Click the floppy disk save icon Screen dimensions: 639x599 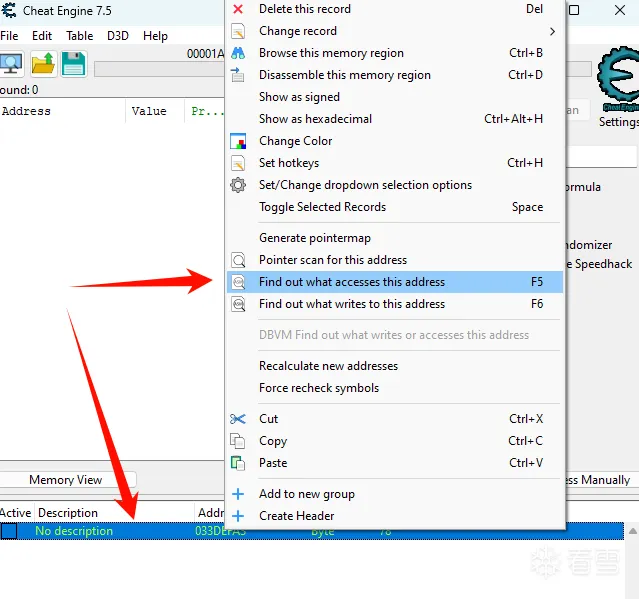[73, 64]
